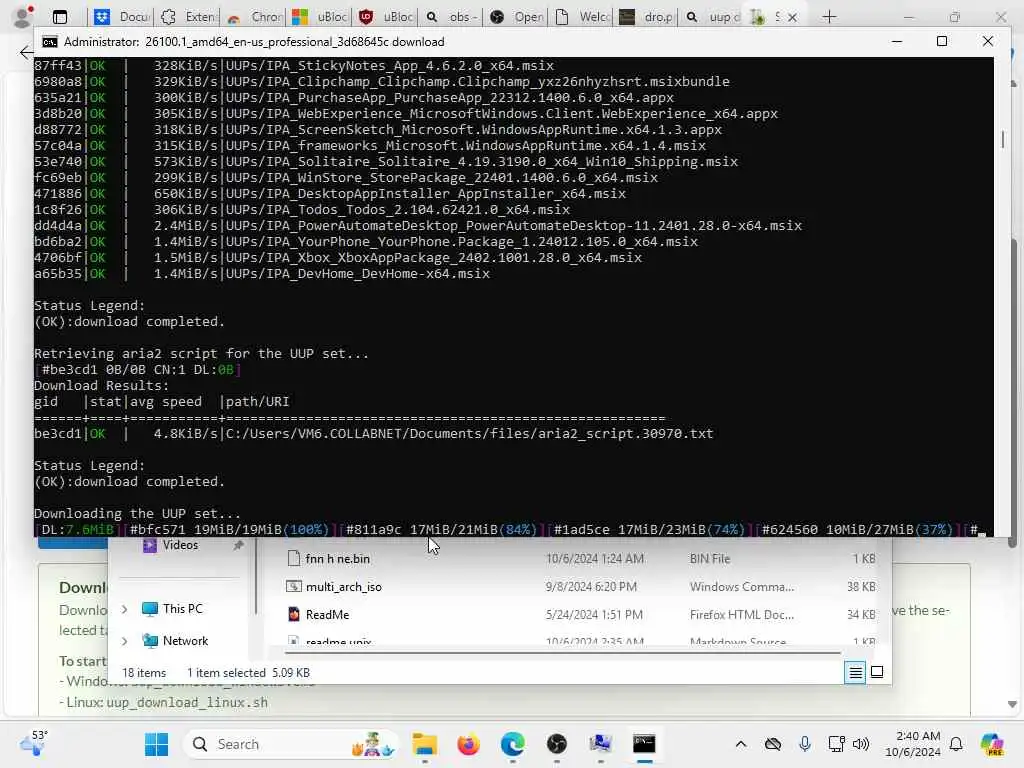Click the multi_arch_iso command file icon
Image resolution: width=1024 pixels, height=768 pixels.
point(294,586)
